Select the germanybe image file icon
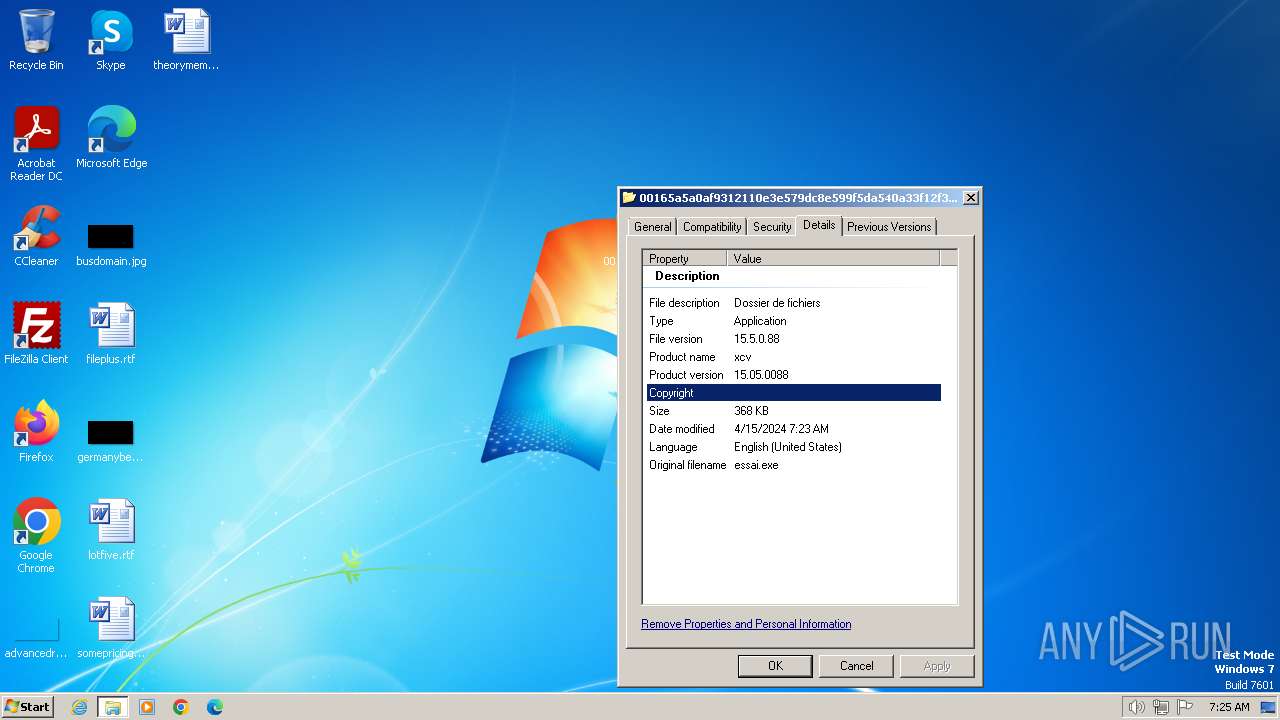The image size is (1280, 720). [111, 441]
